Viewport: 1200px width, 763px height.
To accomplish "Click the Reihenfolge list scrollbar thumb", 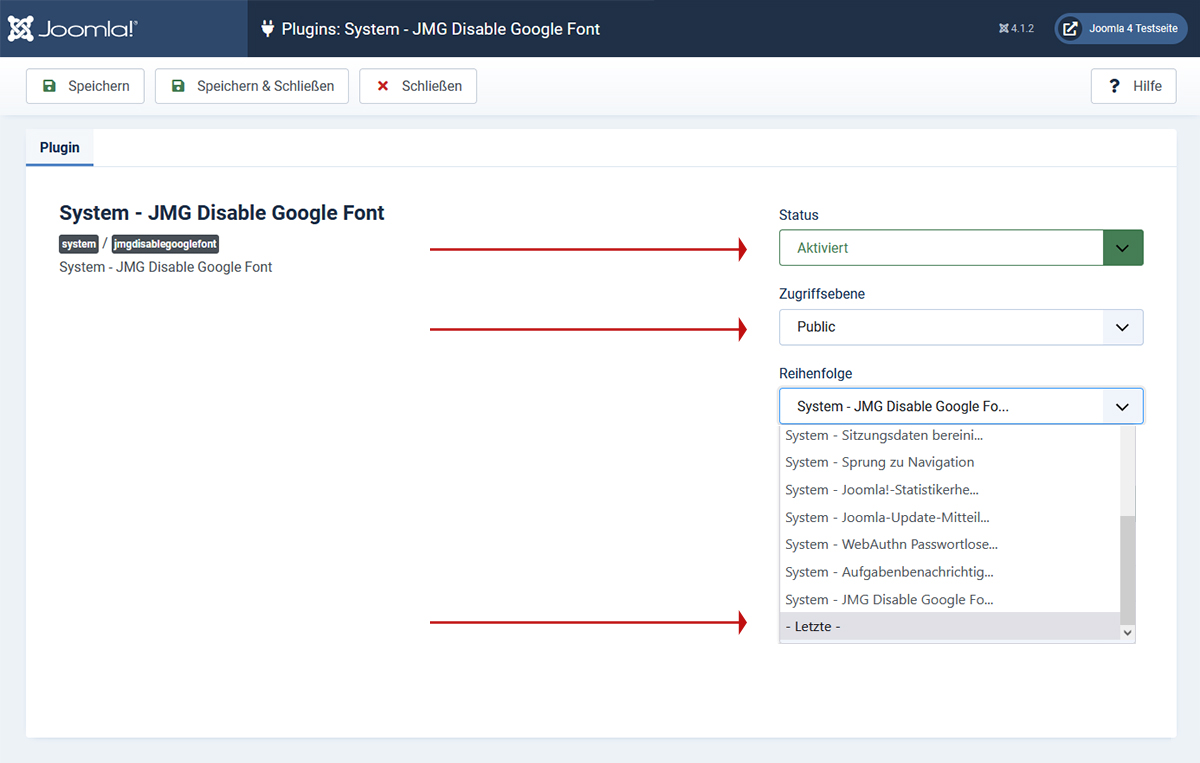I will click(1128, 570).
